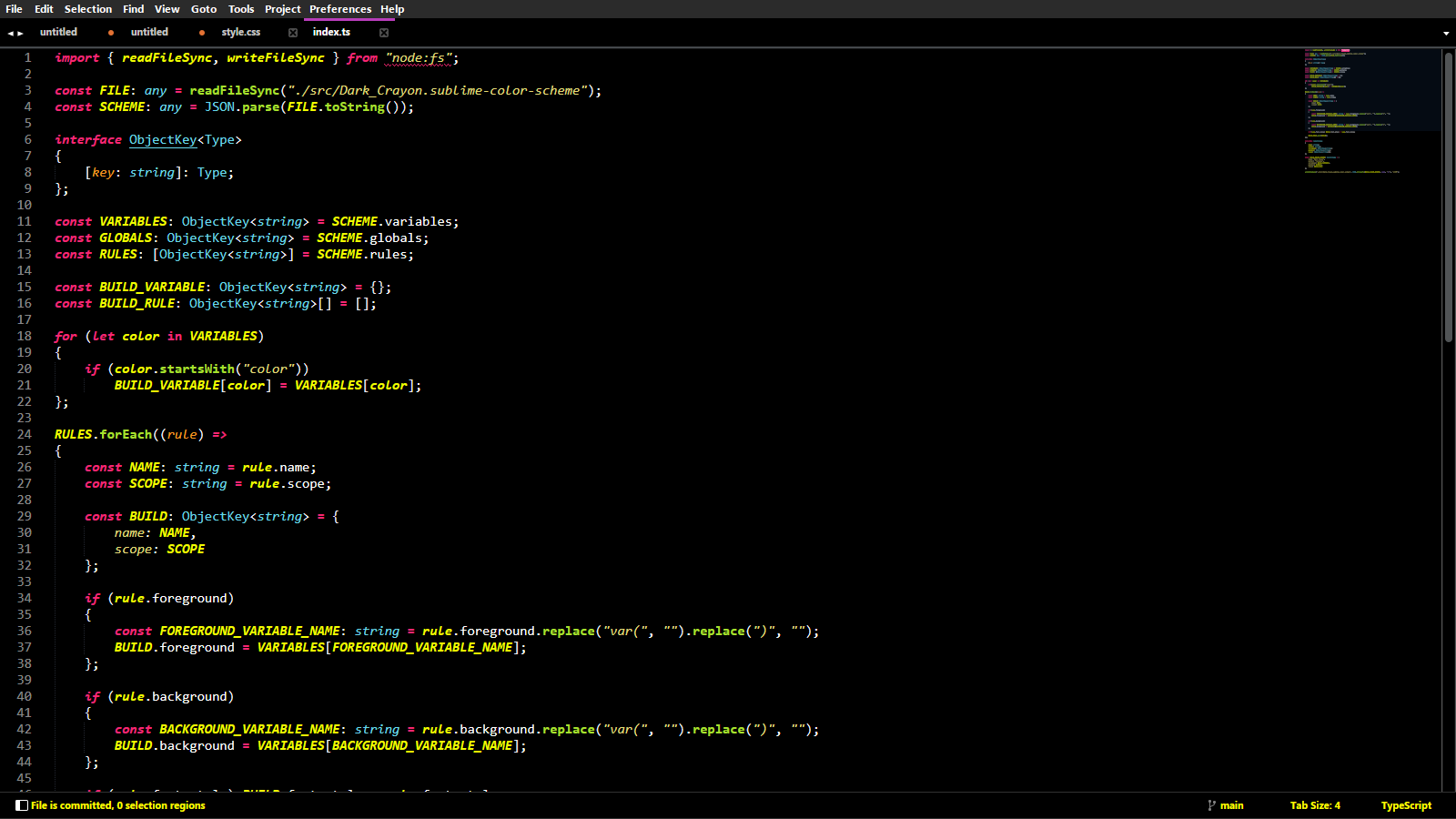
Task: Switch to the second untitled tab
Action: 149,32
